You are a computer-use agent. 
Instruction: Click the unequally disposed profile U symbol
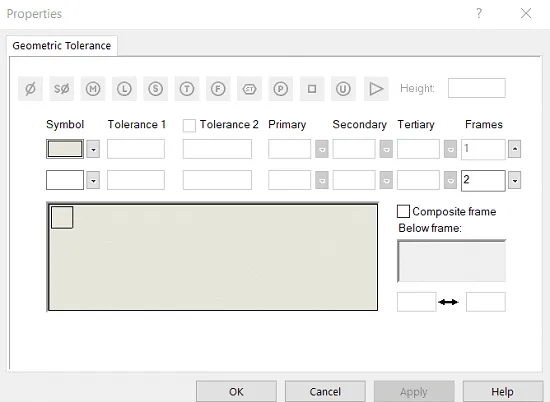click(343, 89)
